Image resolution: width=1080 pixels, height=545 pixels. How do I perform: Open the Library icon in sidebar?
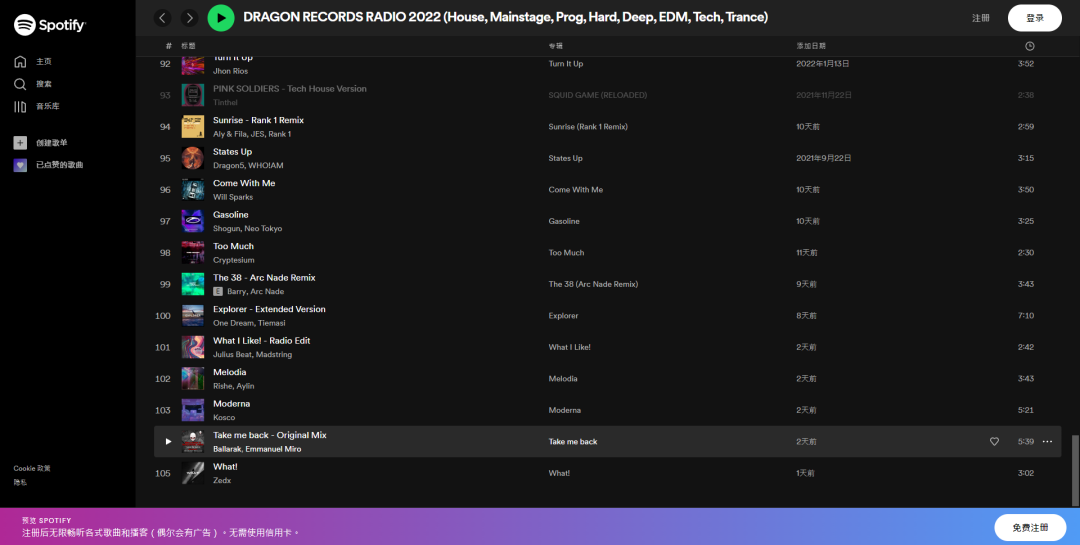(20, 106)
